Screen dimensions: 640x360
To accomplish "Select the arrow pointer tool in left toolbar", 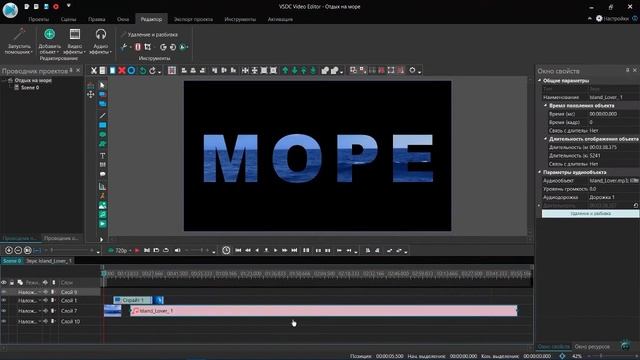I will coord(102,85).
